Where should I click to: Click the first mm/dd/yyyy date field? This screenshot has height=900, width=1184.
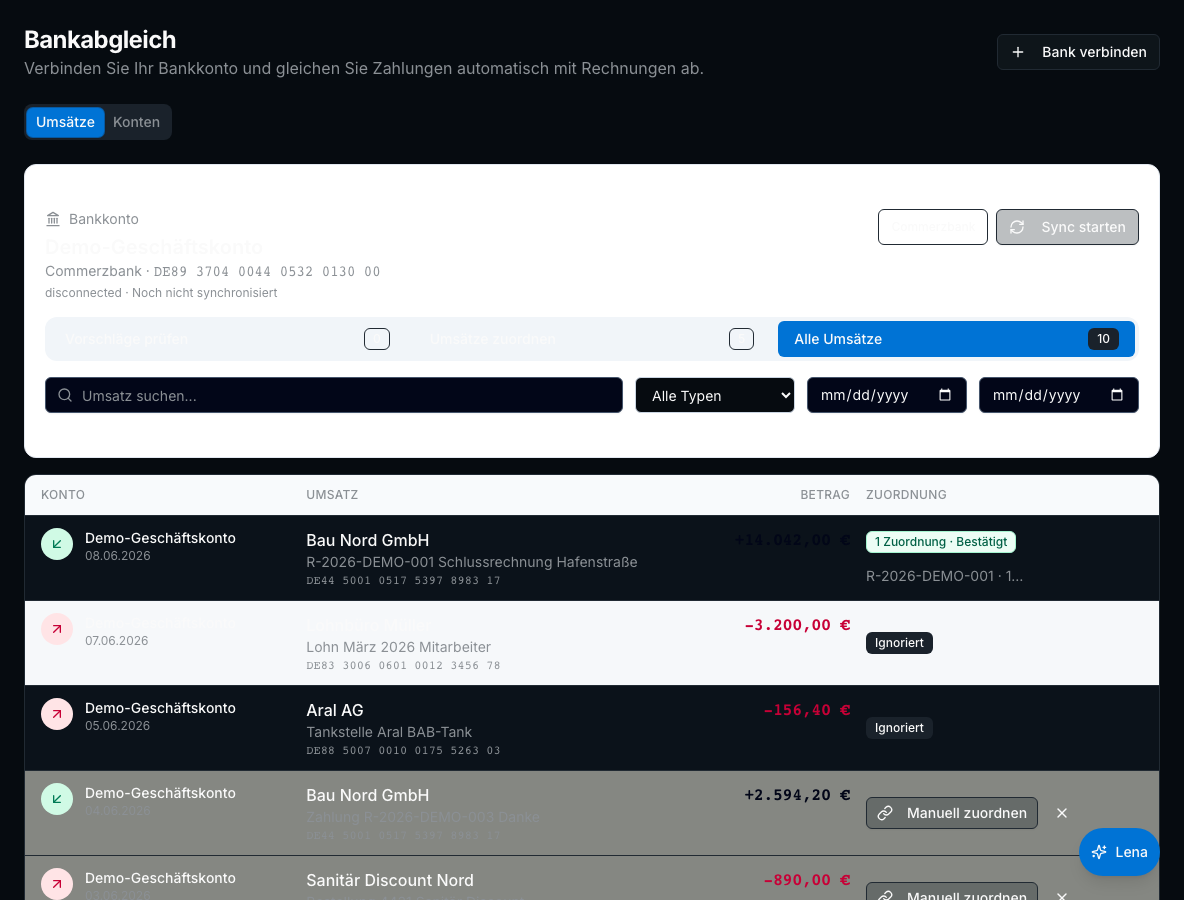coord(886,395)
